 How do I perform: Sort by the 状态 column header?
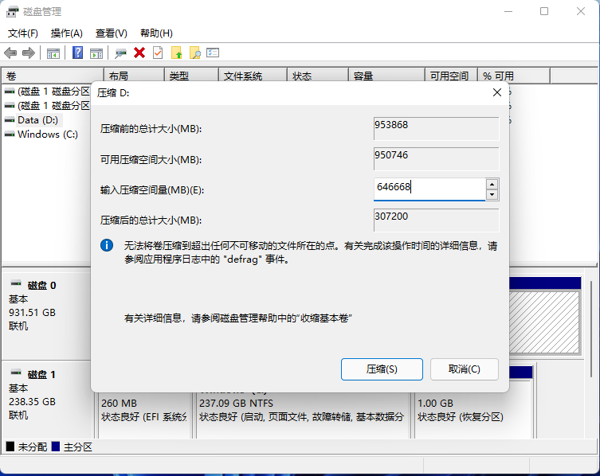point(318,76)
